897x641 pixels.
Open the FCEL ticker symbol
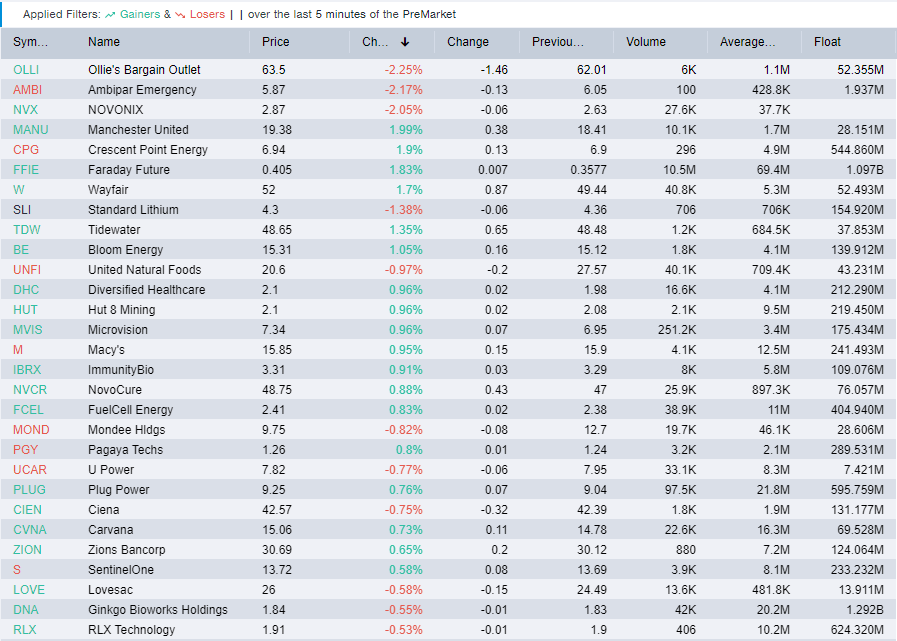pos(28,410)
